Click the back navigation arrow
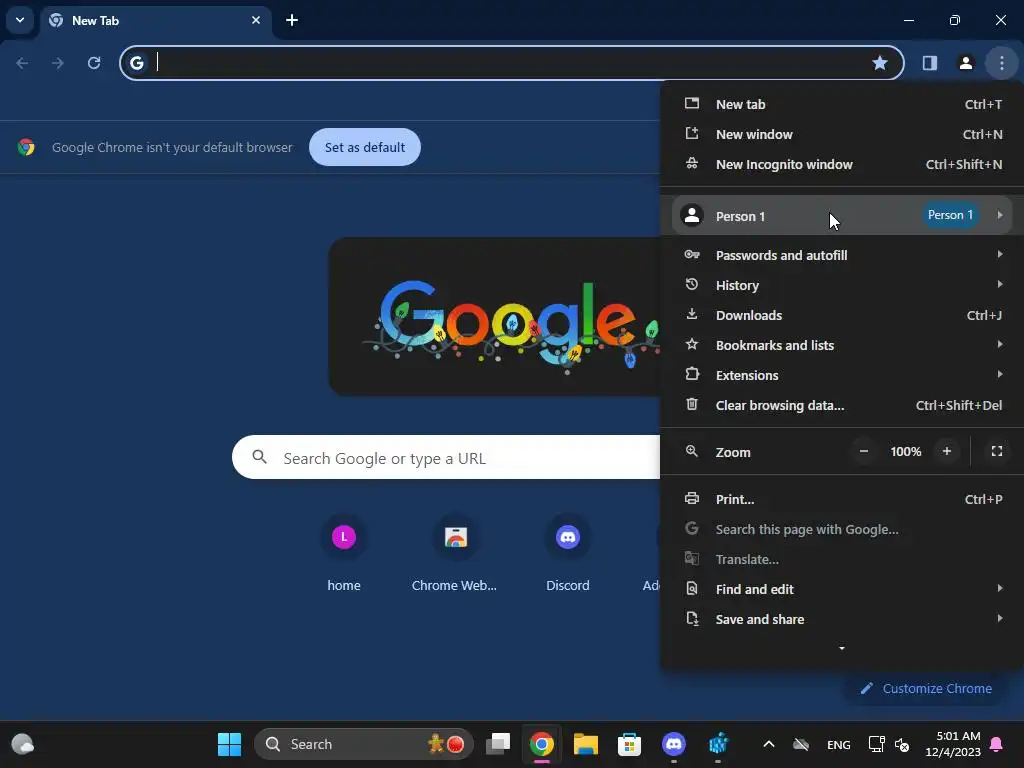The width and height of the screenshot is (1024, 768). [22, 63]
